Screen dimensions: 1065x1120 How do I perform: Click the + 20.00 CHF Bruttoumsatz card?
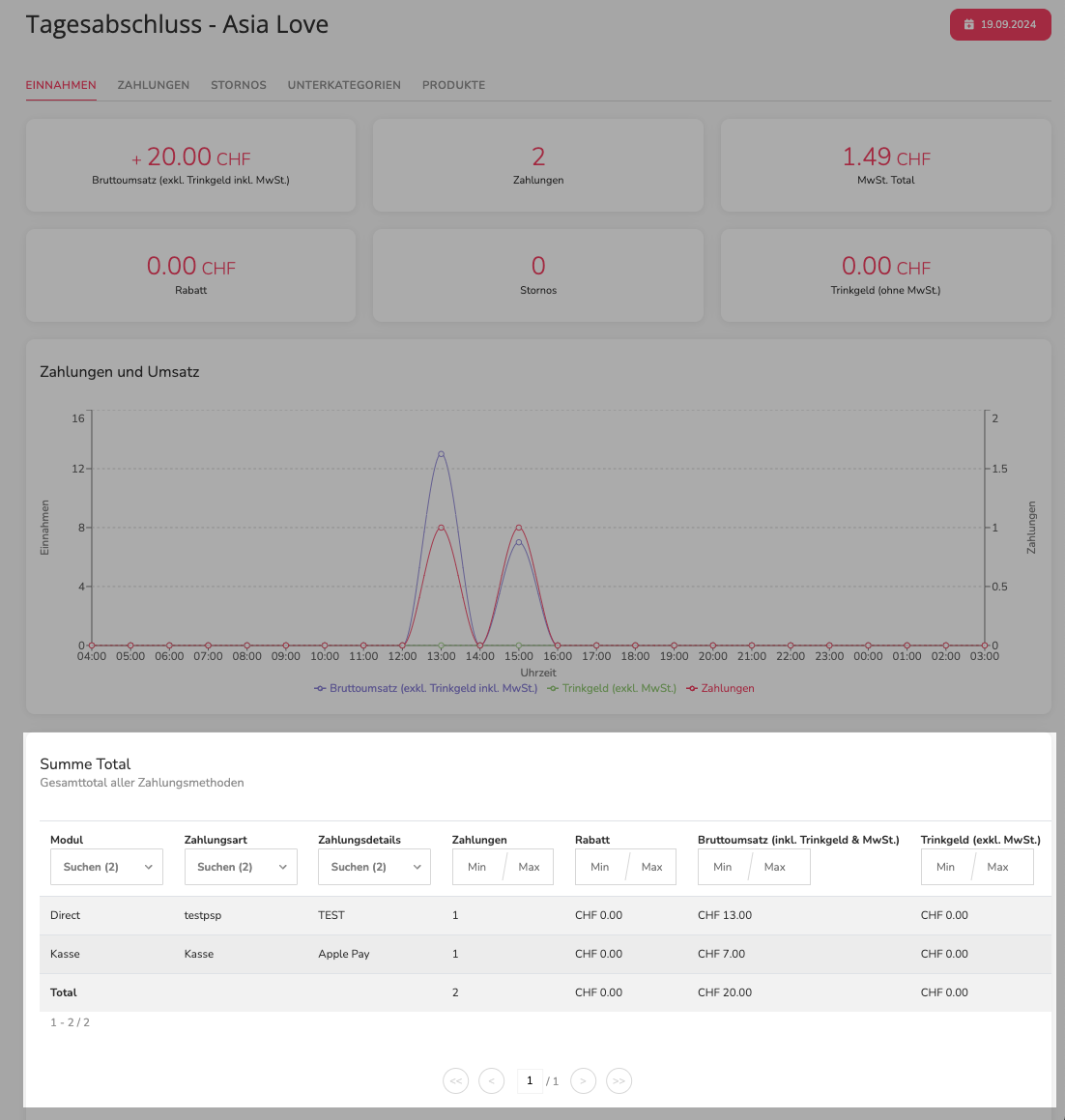click(190, 165)
